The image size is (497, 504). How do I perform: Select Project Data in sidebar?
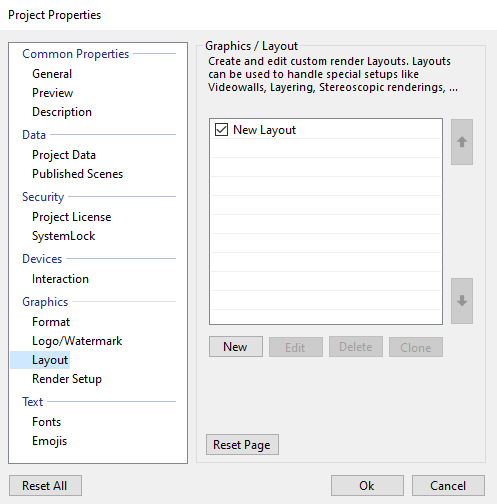coord(64,155)
